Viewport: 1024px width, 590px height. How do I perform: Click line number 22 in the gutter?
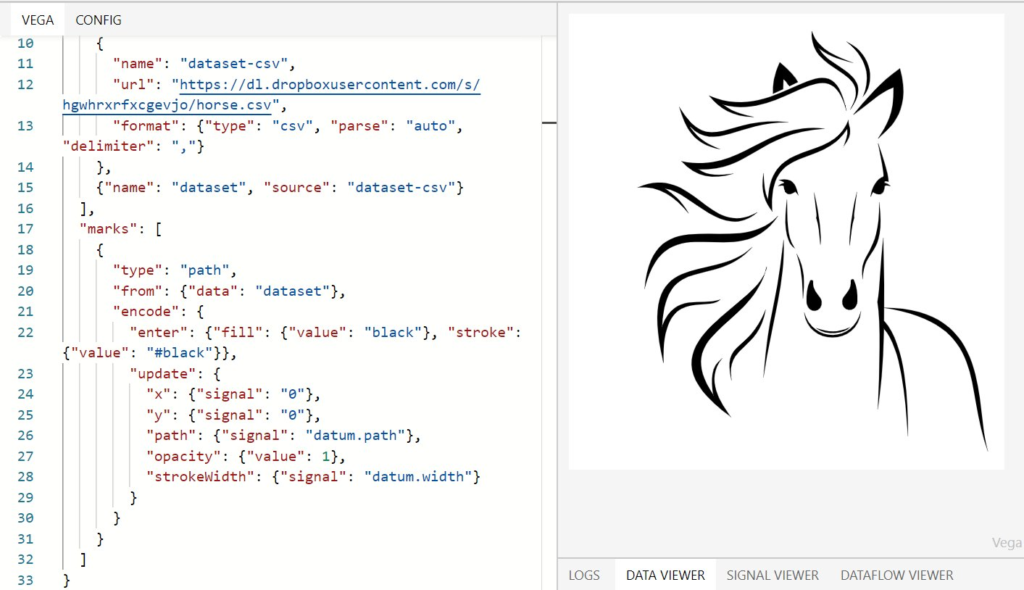pyautogui.click(x=25, y=332)
